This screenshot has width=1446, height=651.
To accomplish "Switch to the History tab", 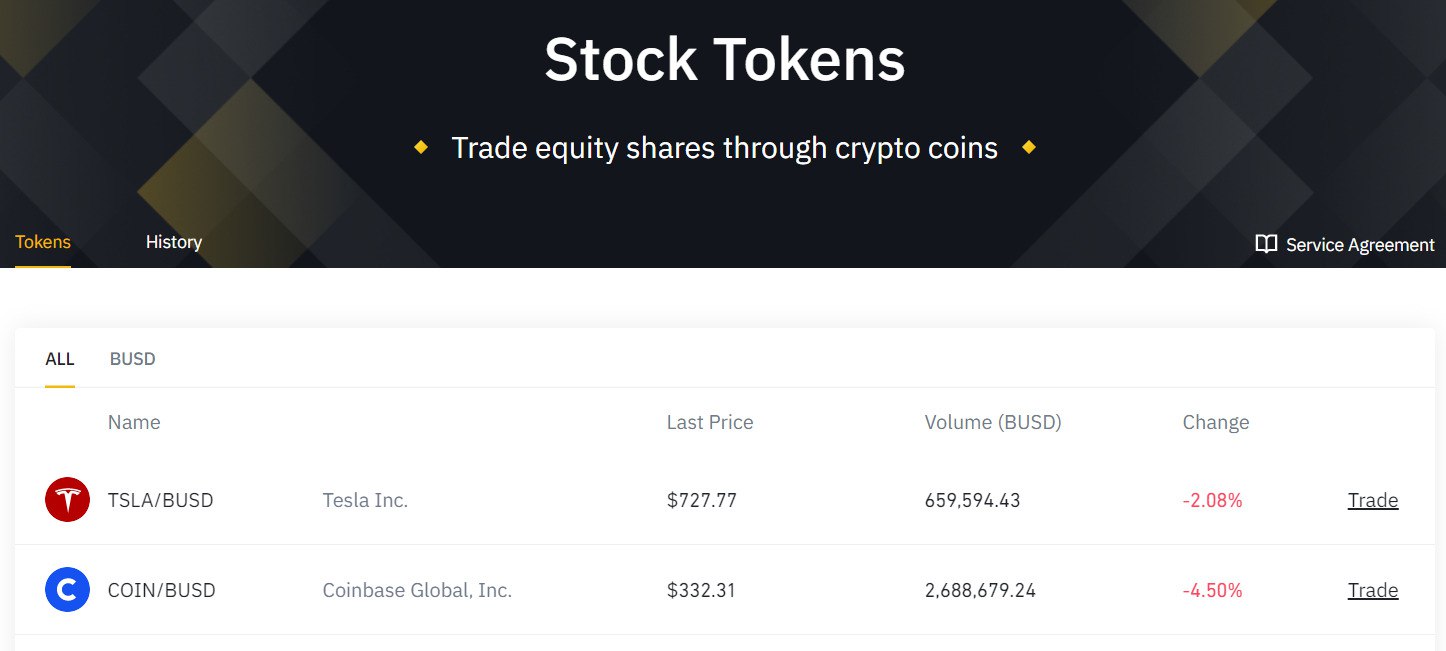I will click(x=174, y=242).
